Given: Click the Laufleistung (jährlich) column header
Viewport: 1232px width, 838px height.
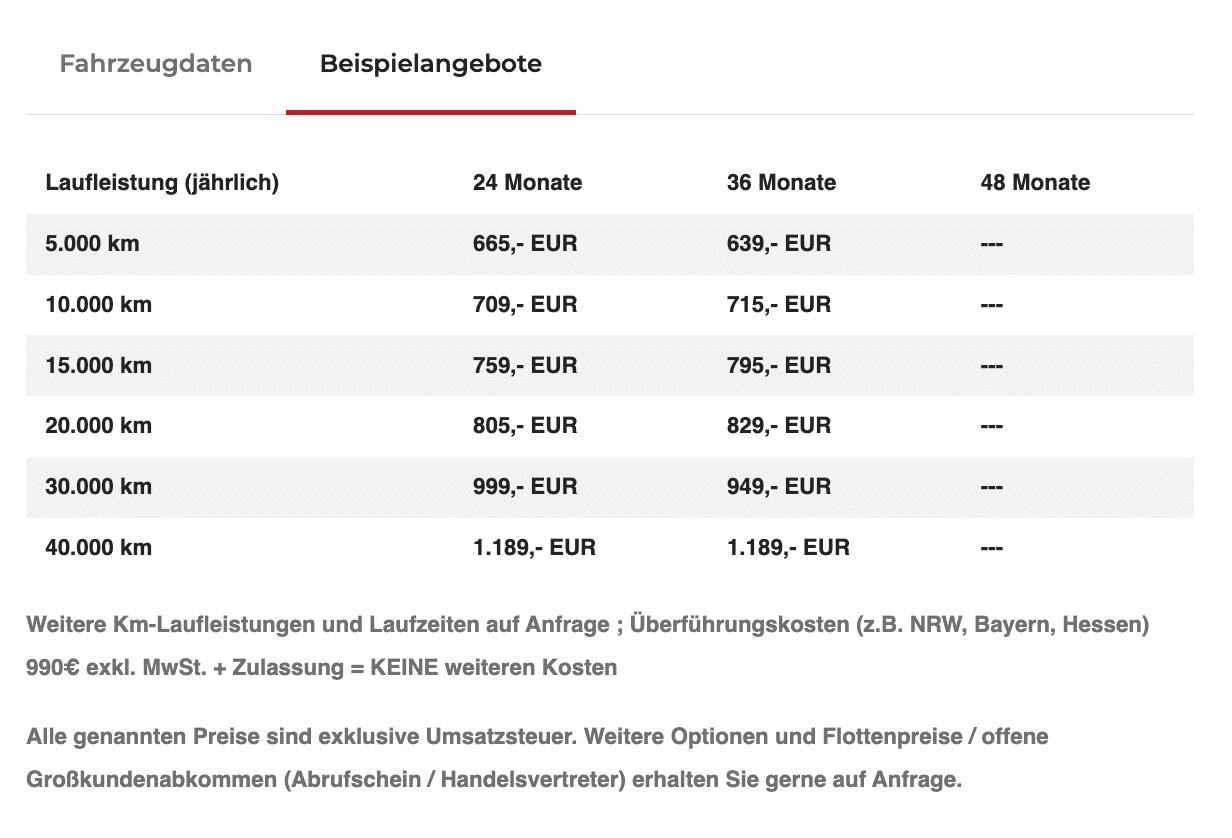Looking at the screenshot, I should 162,183.
